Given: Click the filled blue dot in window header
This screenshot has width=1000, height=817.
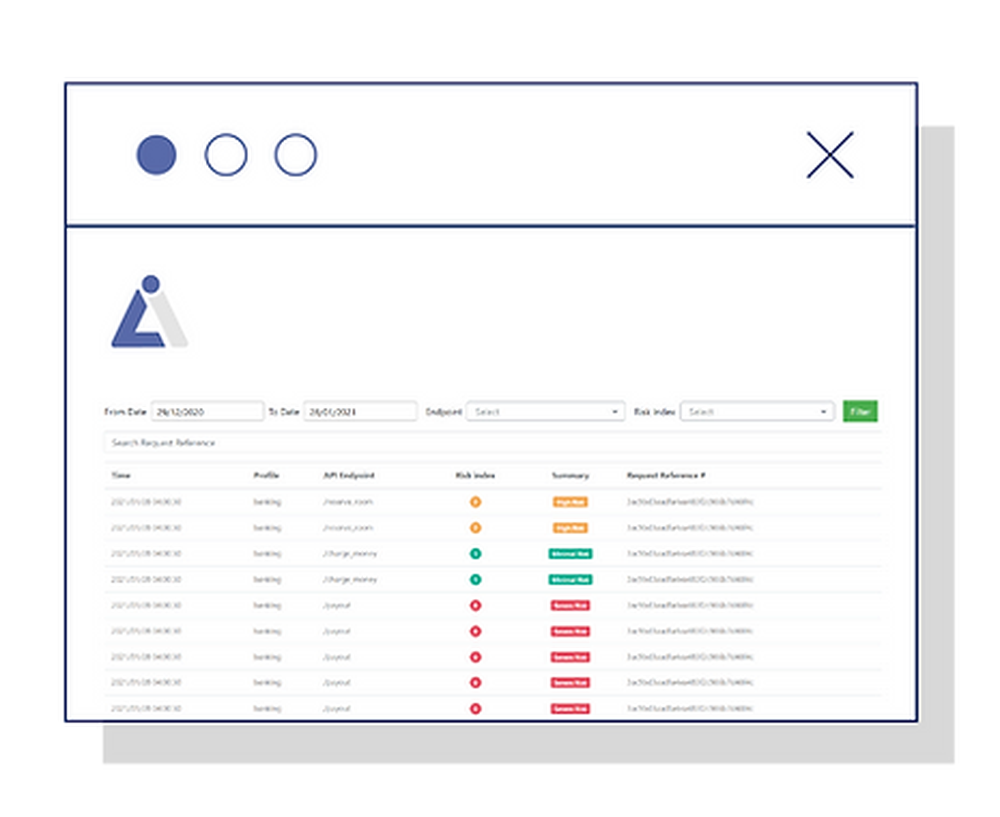Looking at the screenshot, I should point(156,155).
